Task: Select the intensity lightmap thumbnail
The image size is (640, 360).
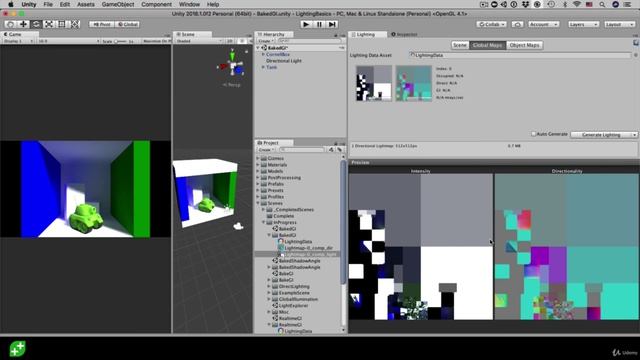Action: (x=374, y=83)
